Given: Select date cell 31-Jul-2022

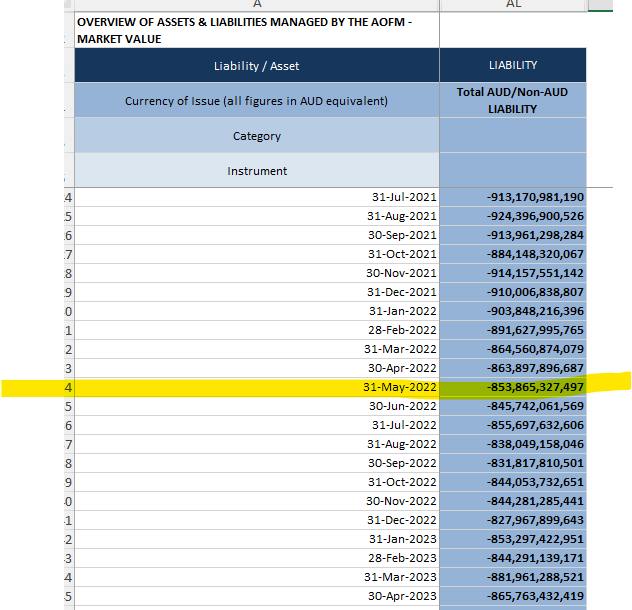Looking at the screenshot, I should [257, 425].
